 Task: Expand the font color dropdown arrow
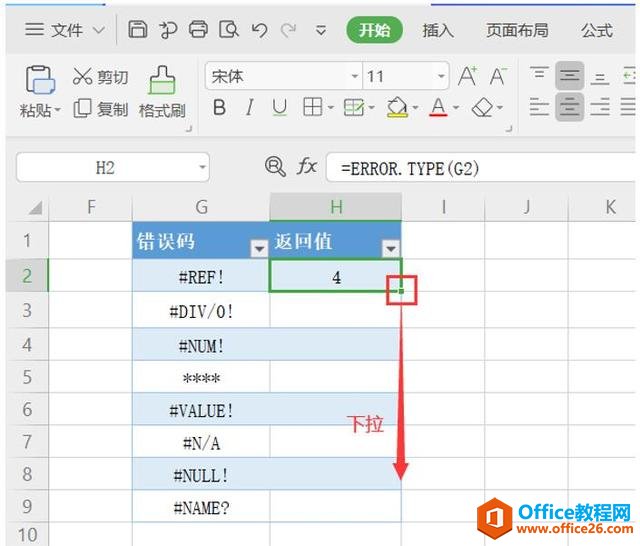click(456, 108)
